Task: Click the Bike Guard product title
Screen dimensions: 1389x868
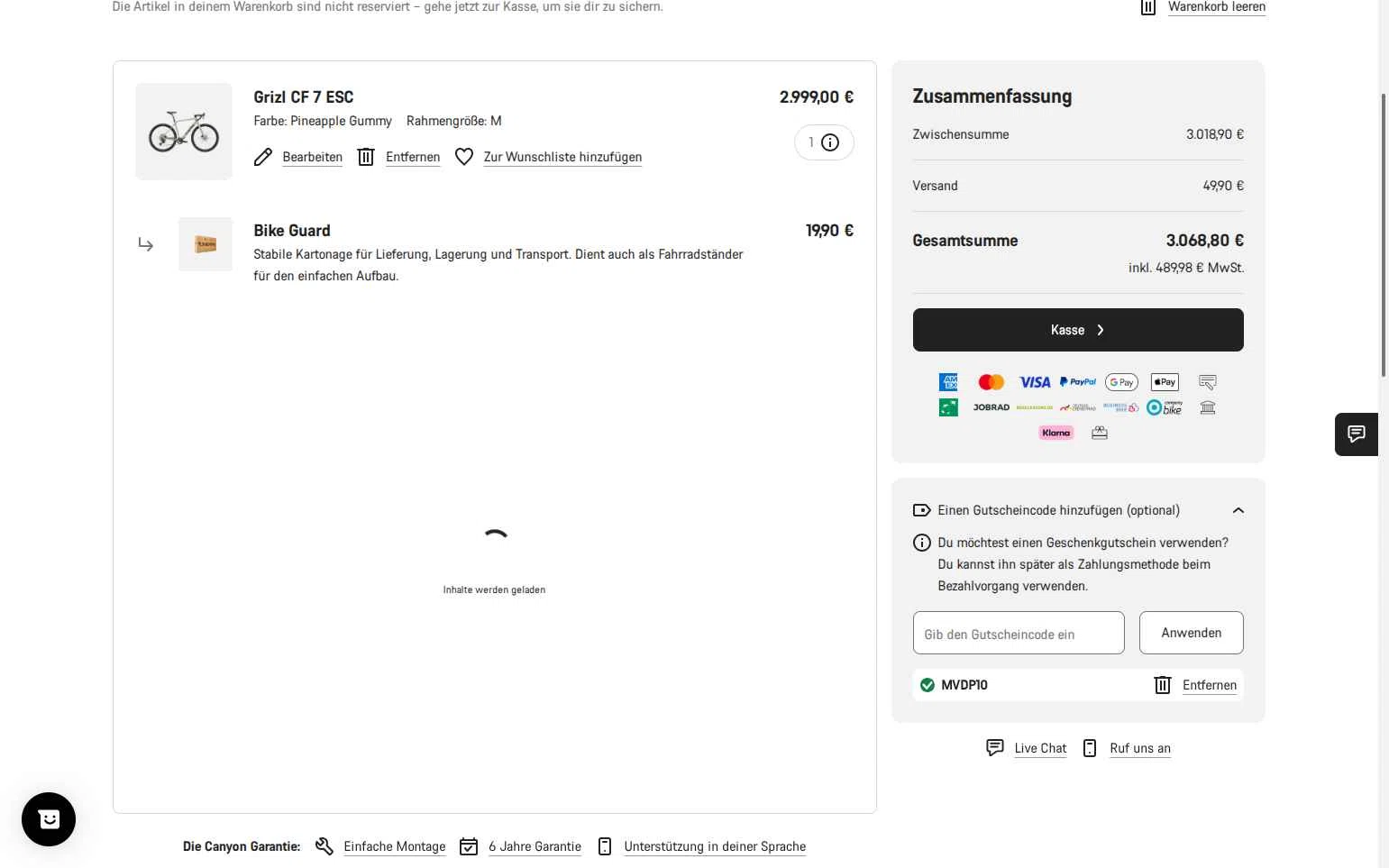Action: (x=292, y=231)
